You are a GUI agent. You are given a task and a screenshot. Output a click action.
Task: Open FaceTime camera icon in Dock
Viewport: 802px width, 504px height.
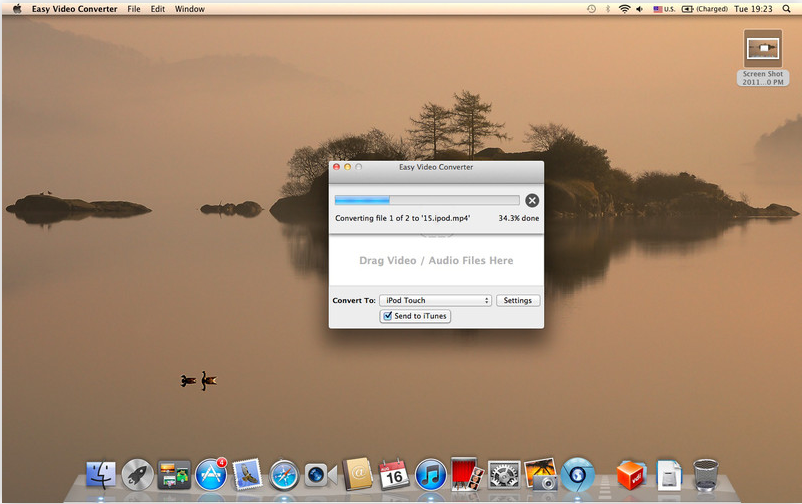point(321,475)
